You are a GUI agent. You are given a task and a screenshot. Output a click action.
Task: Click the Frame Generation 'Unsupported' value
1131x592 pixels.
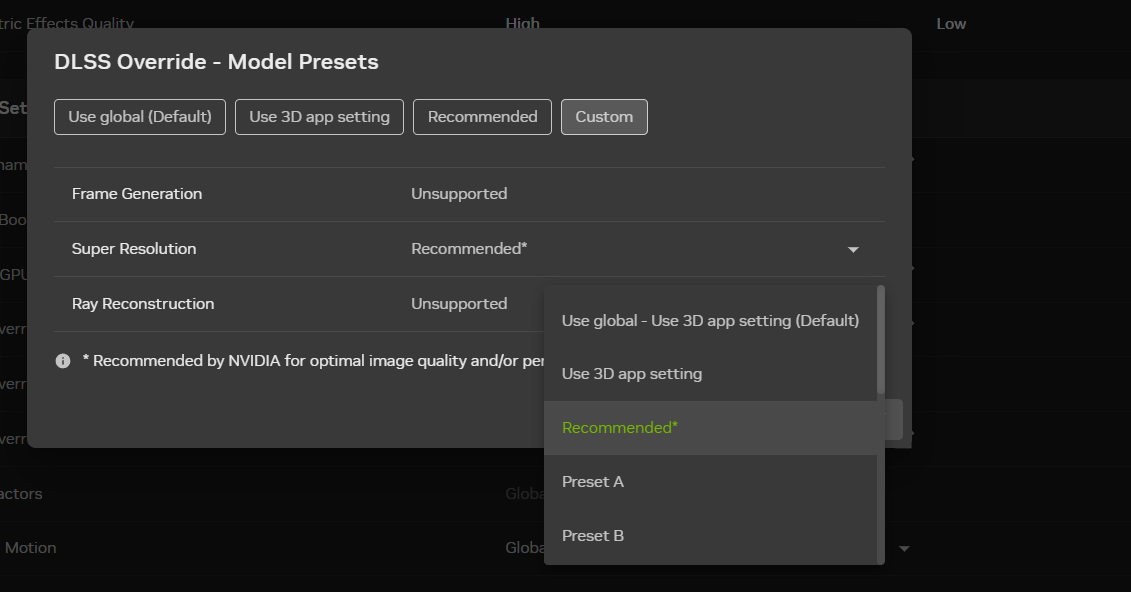point(459,194)
